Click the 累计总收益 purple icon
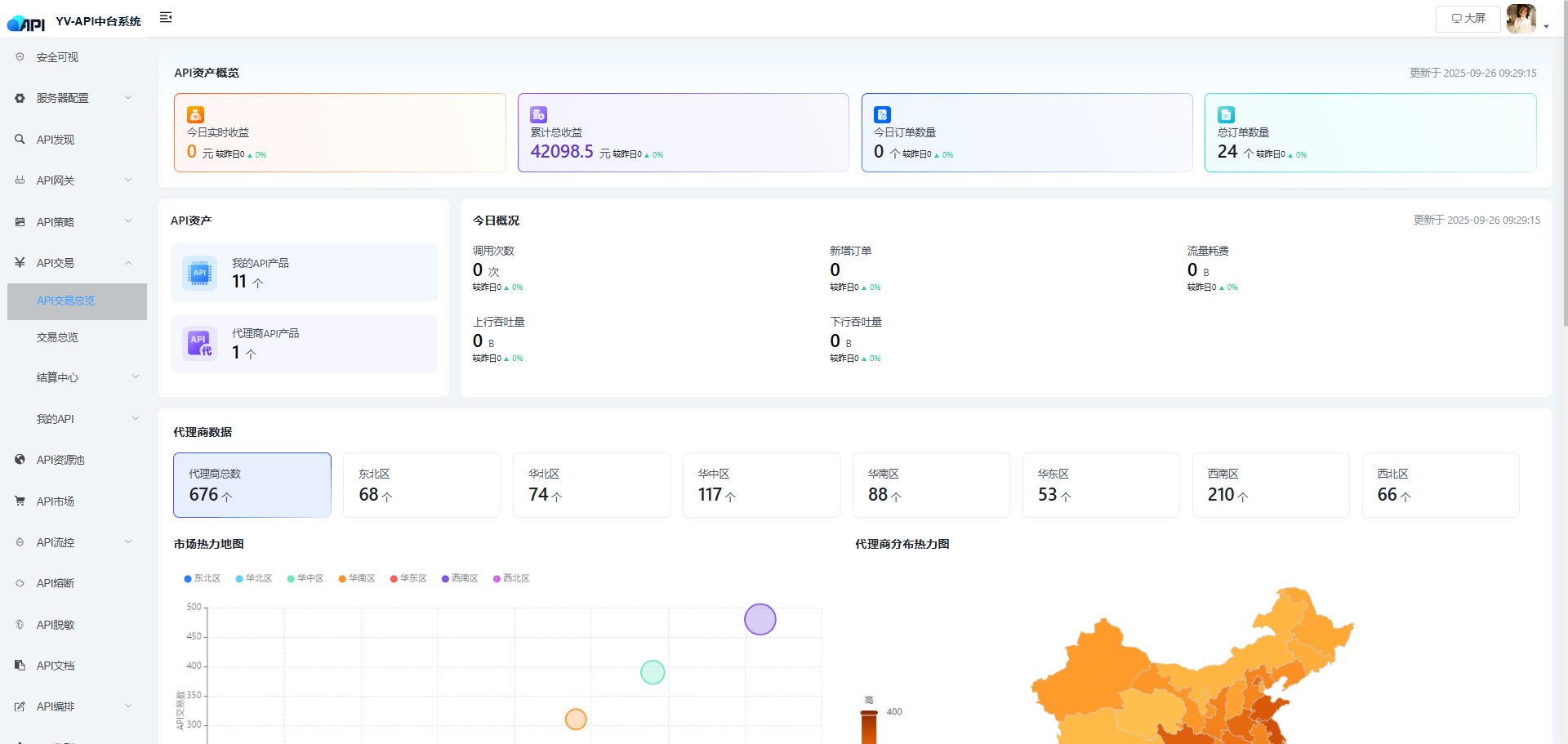This screenshot has height=744, width=1568. 538,114
